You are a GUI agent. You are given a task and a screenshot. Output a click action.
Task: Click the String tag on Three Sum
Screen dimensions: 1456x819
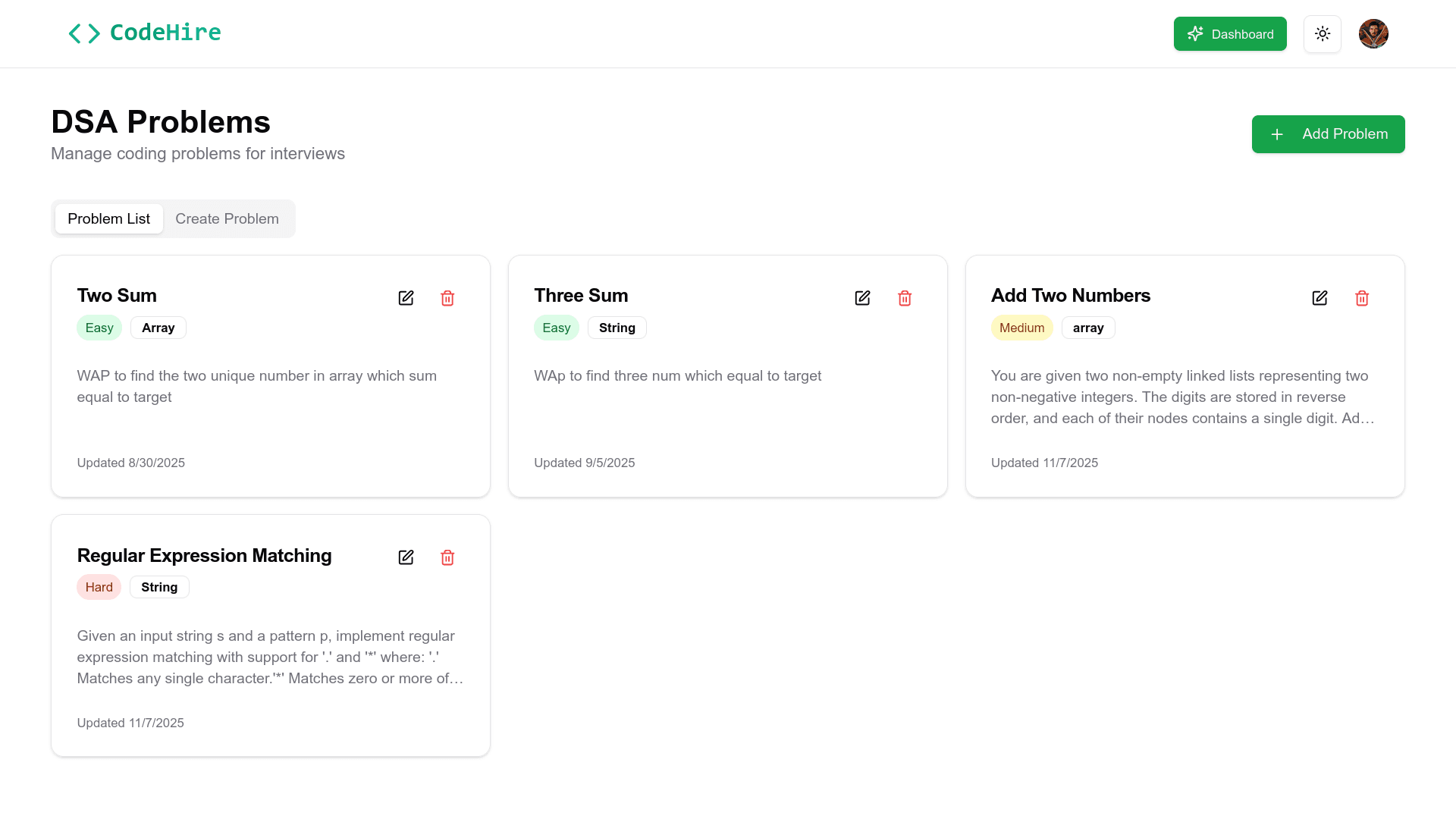[617, 328]
